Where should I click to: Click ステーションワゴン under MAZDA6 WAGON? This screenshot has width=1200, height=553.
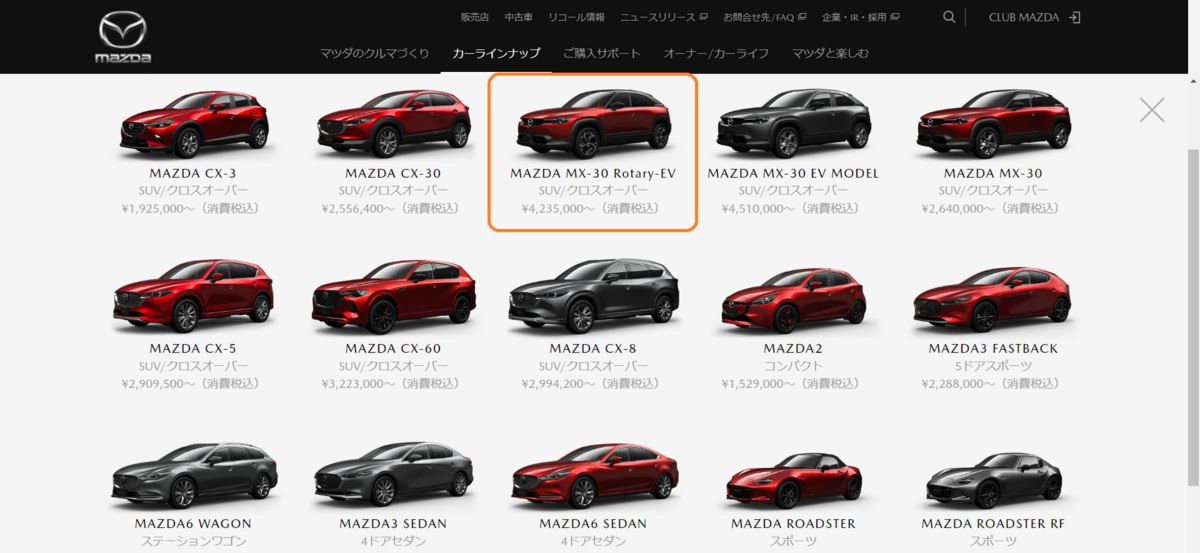193,541
